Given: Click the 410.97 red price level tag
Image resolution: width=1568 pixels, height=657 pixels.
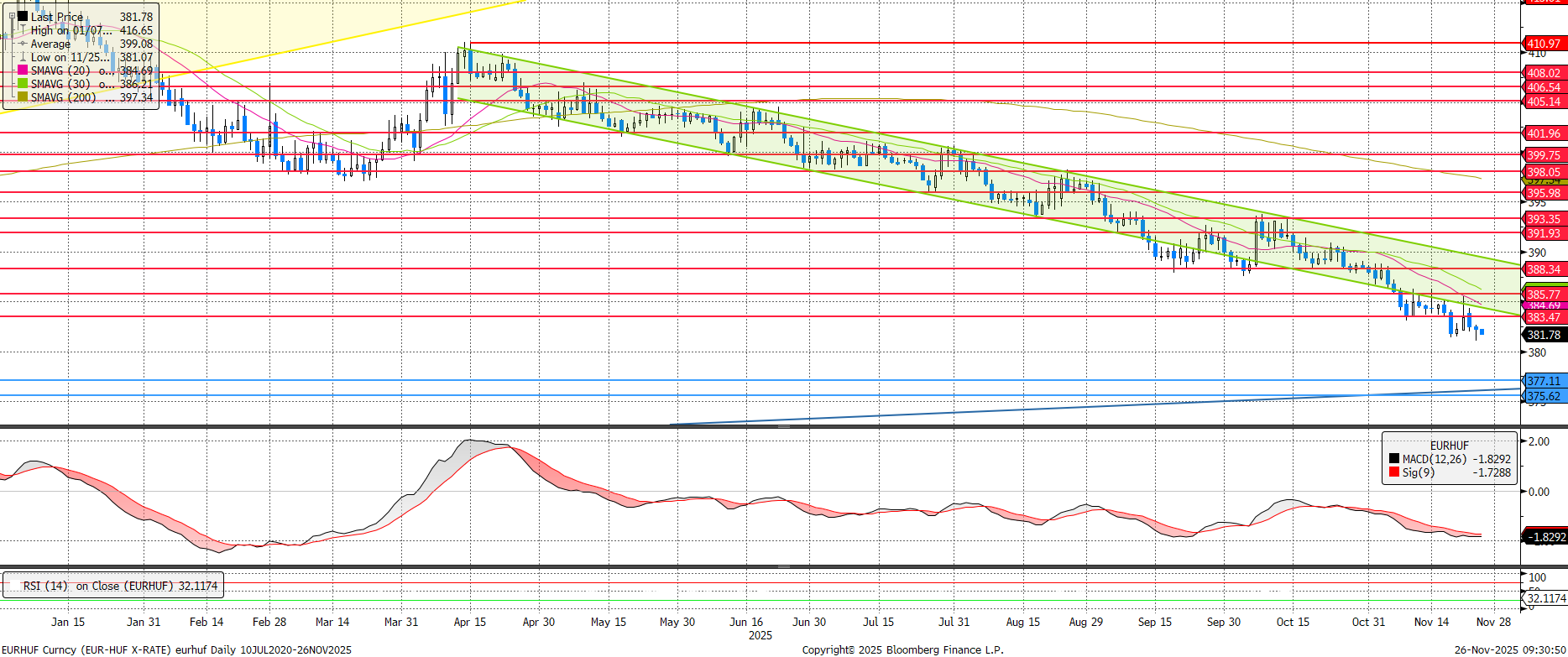Looking at the screenshot, I should 1543,44.
